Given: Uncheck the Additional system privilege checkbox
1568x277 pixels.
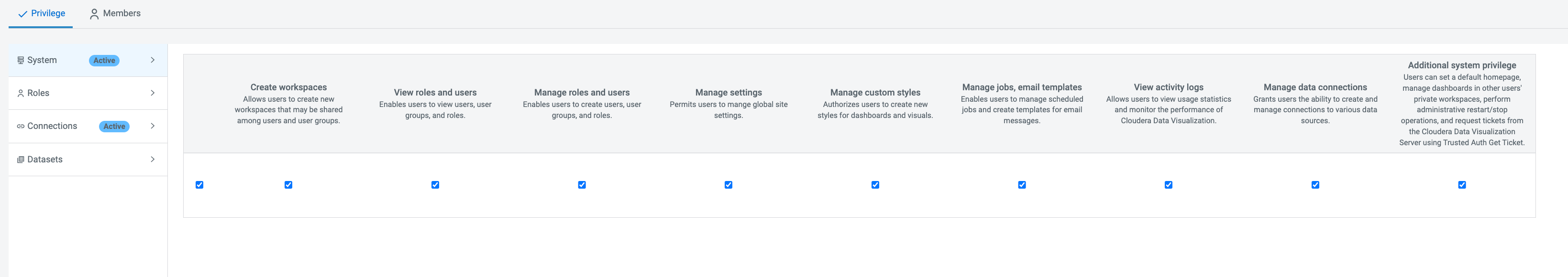Looking at the screenshot, I should point(1461,185).
